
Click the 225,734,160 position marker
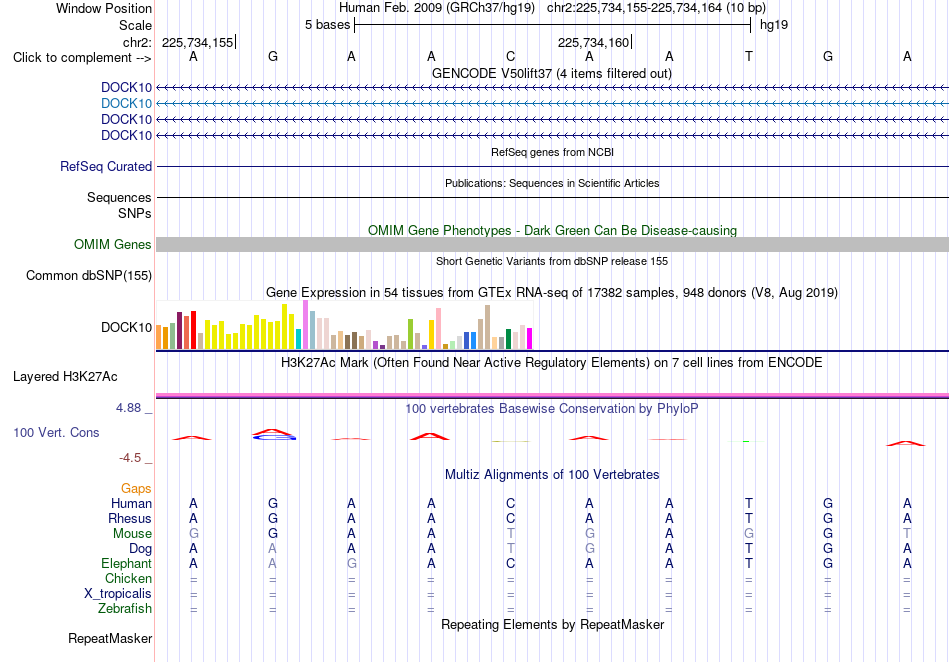click(594, 42)
